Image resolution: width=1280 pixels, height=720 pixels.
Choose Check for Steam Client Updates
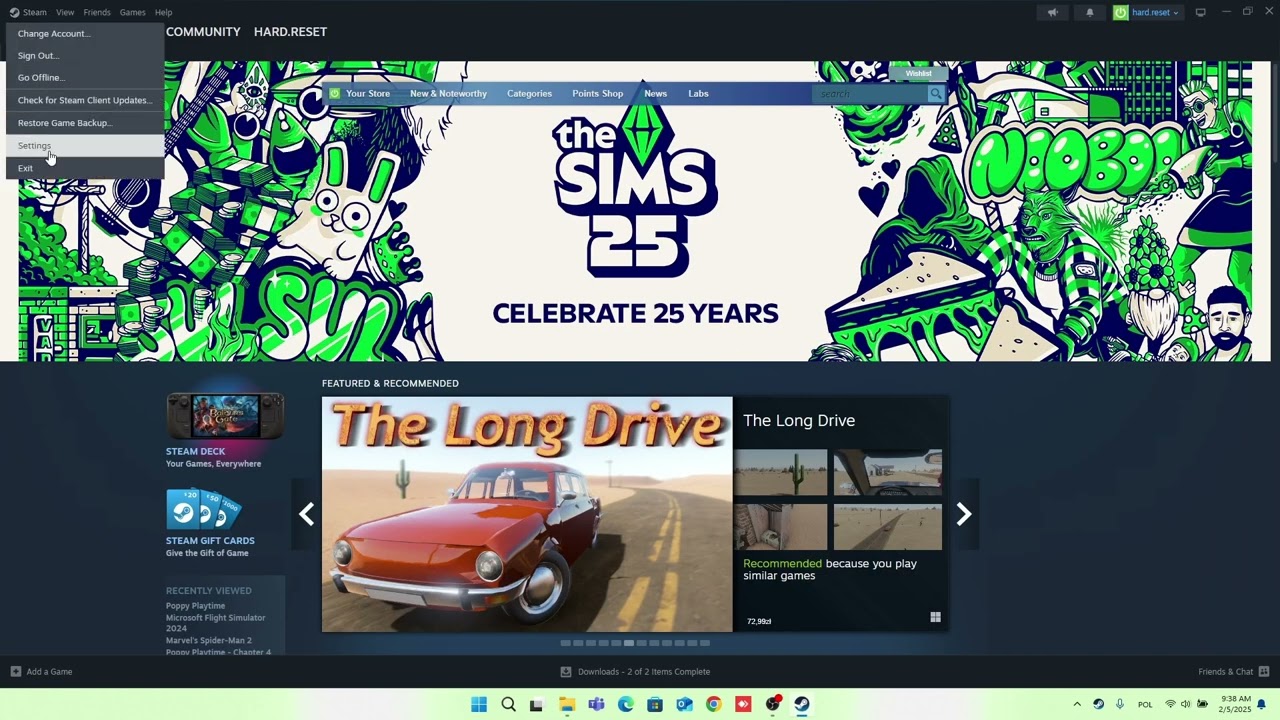click(85, 100)
